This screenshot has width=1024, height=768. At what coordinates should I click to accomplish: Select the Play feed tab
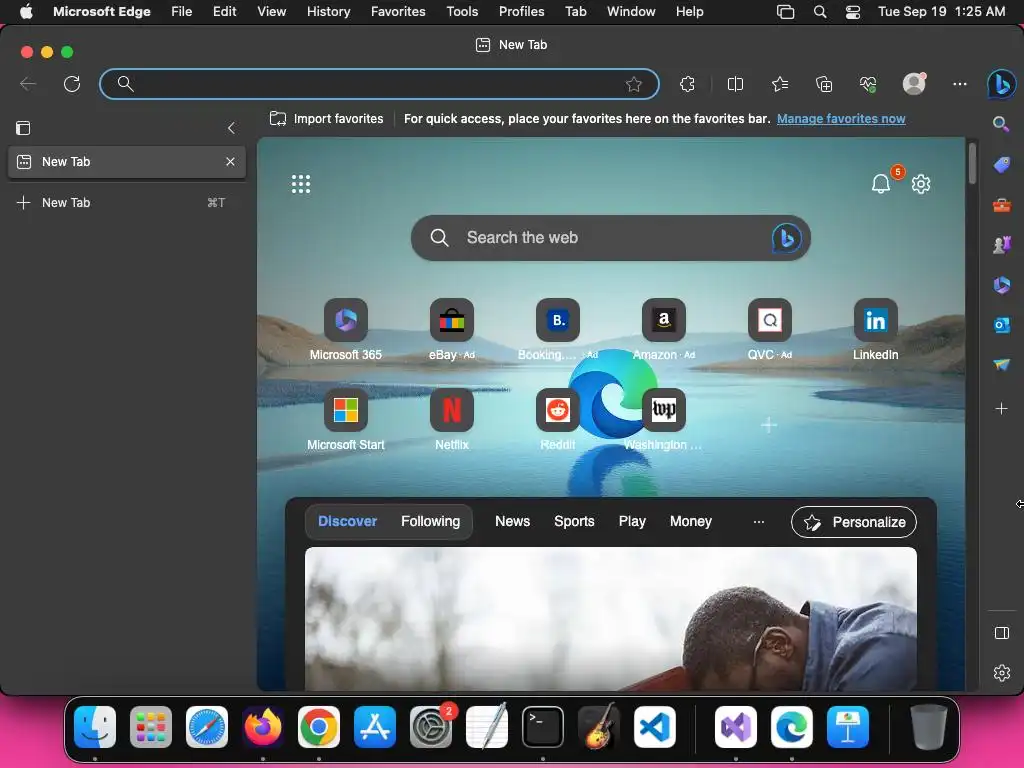(x=632, y=521)
